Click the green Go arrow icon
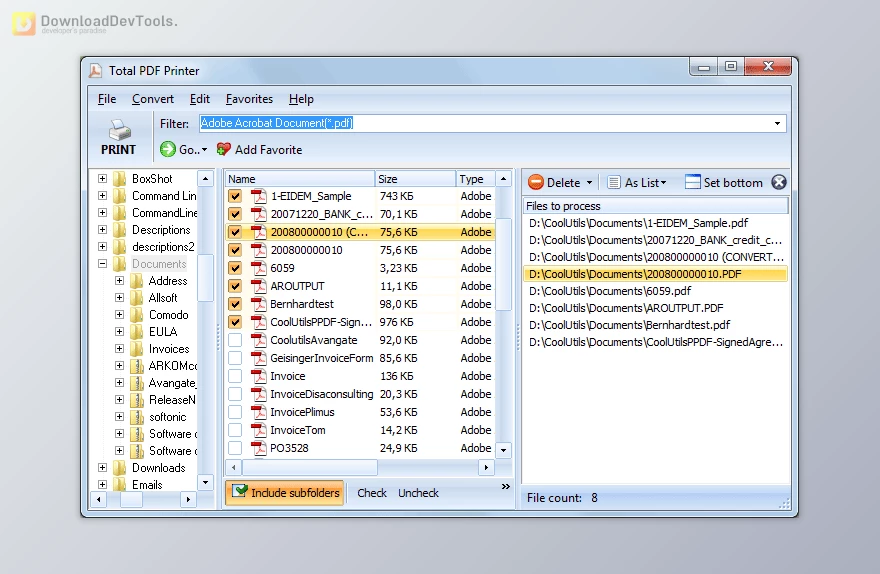This screenshot has height=574, width=880. point(167,149)
